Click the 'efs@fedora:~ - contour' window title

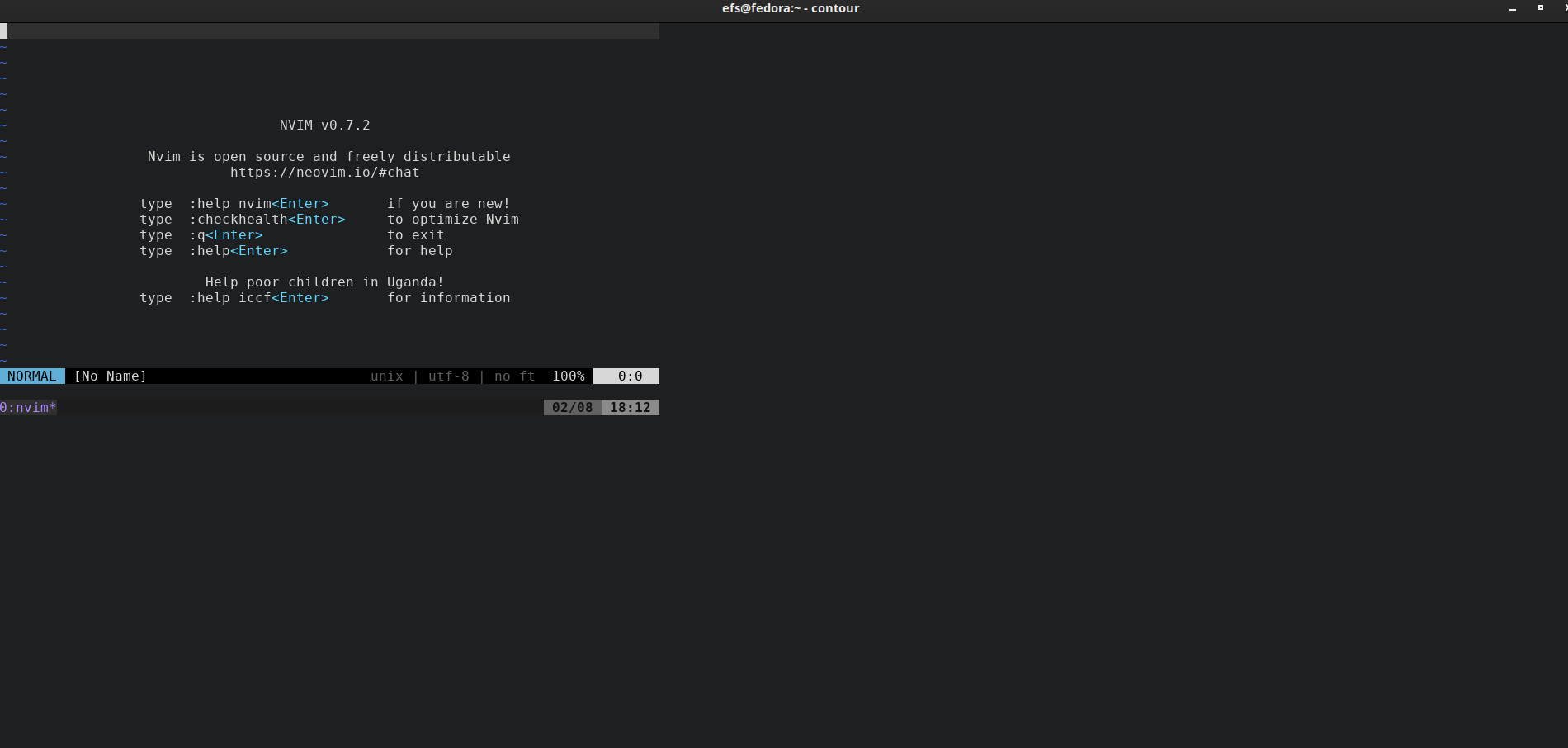791,8
